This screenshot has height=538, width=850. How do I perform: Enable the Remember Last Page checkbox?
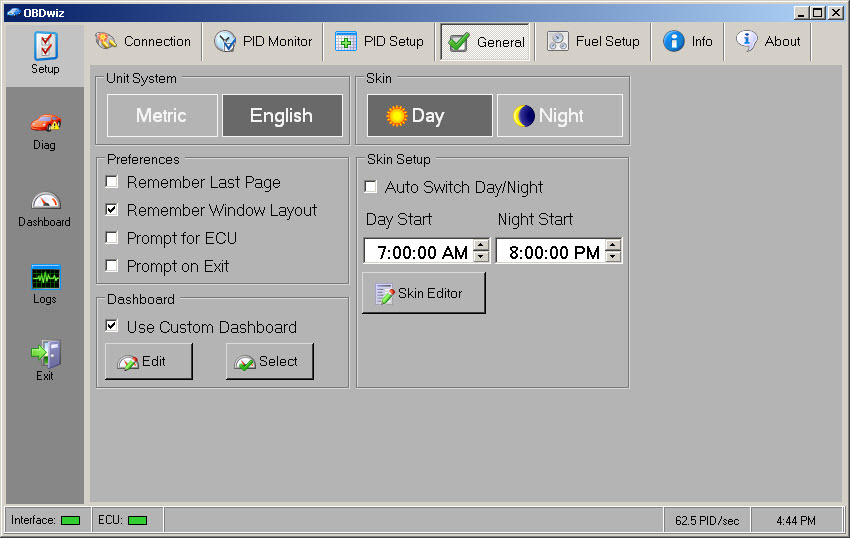[112, 182]
